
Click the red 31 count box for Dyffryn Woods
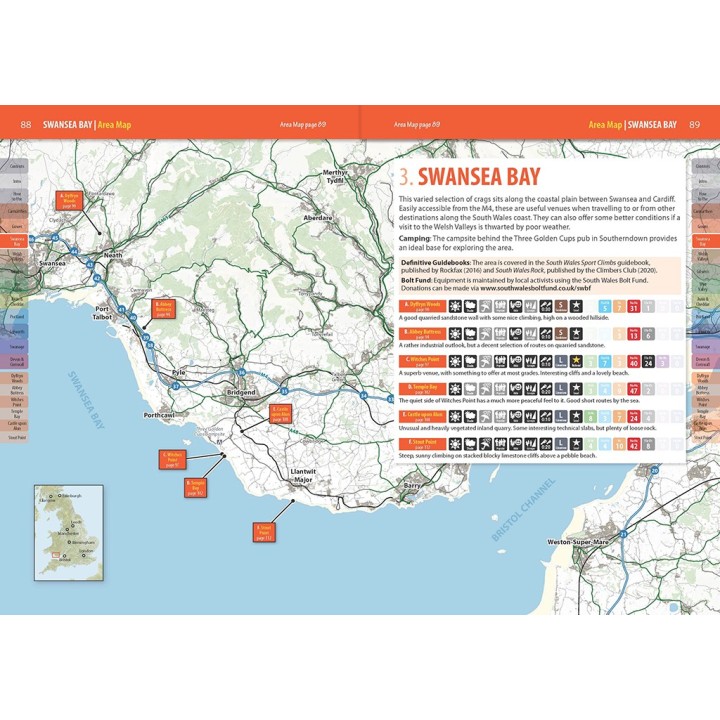634,306
